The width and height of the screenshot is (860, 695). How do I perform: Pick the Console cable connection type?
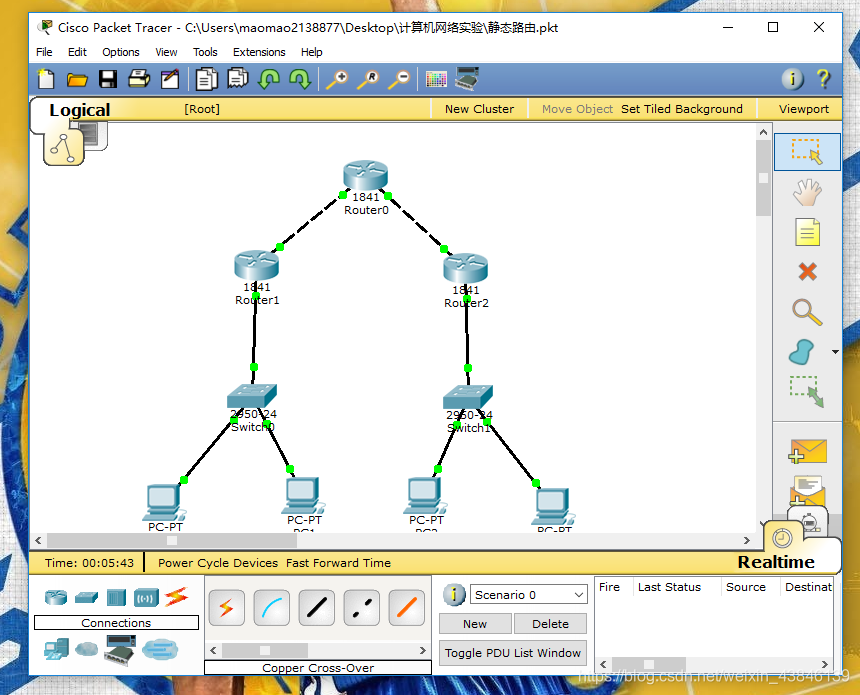[271, 608]
